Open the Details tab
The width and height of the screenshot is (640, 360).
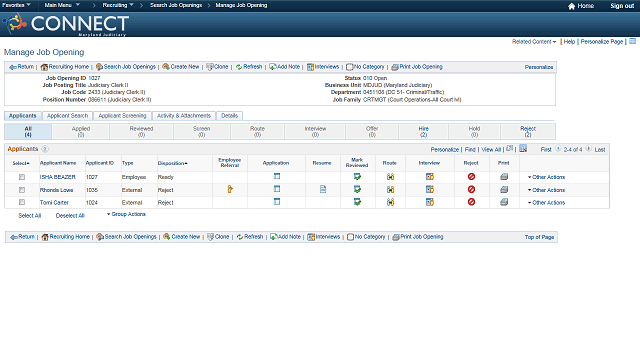coord(229,116)
